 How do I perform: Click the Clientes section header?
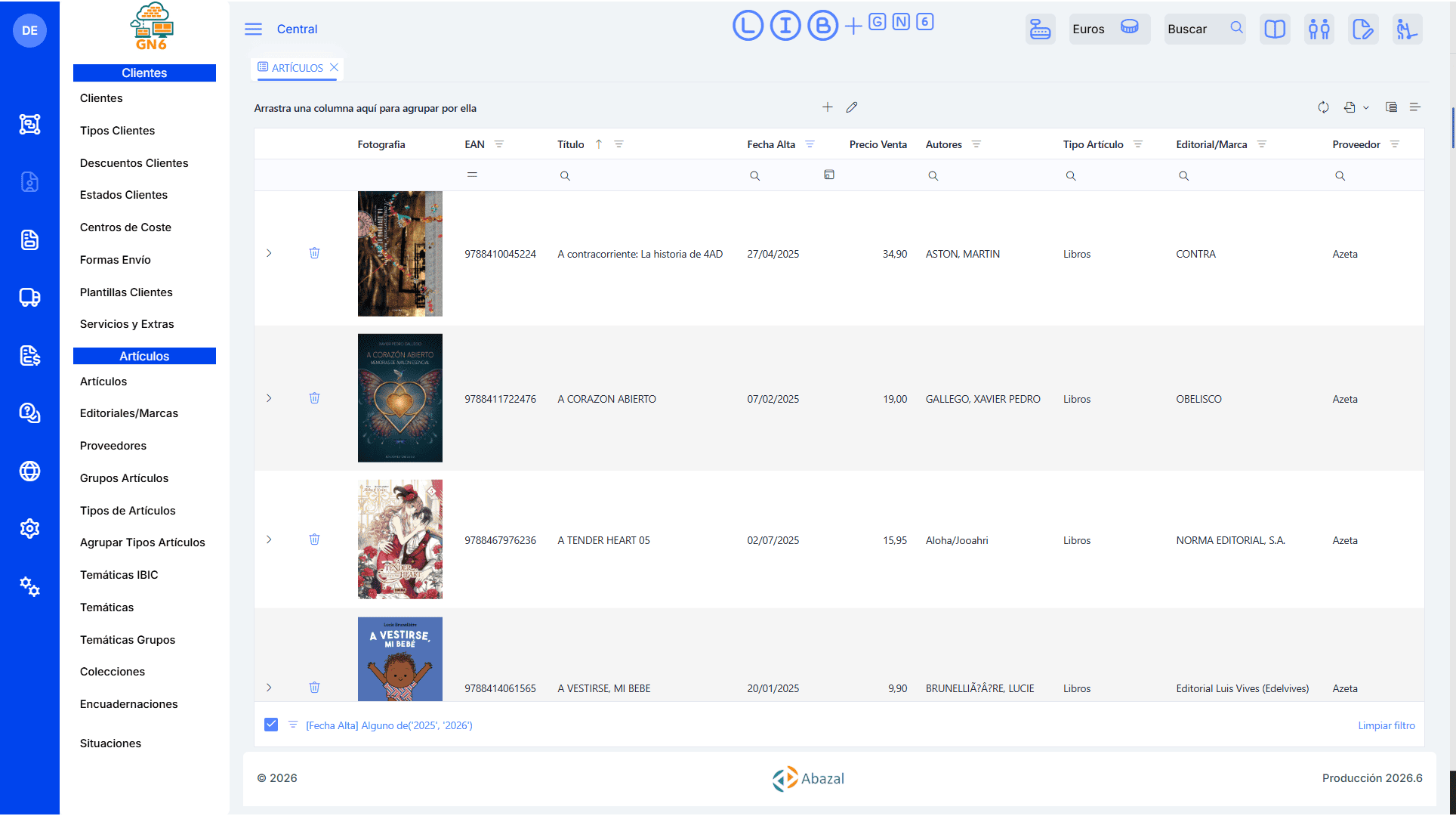144,73
